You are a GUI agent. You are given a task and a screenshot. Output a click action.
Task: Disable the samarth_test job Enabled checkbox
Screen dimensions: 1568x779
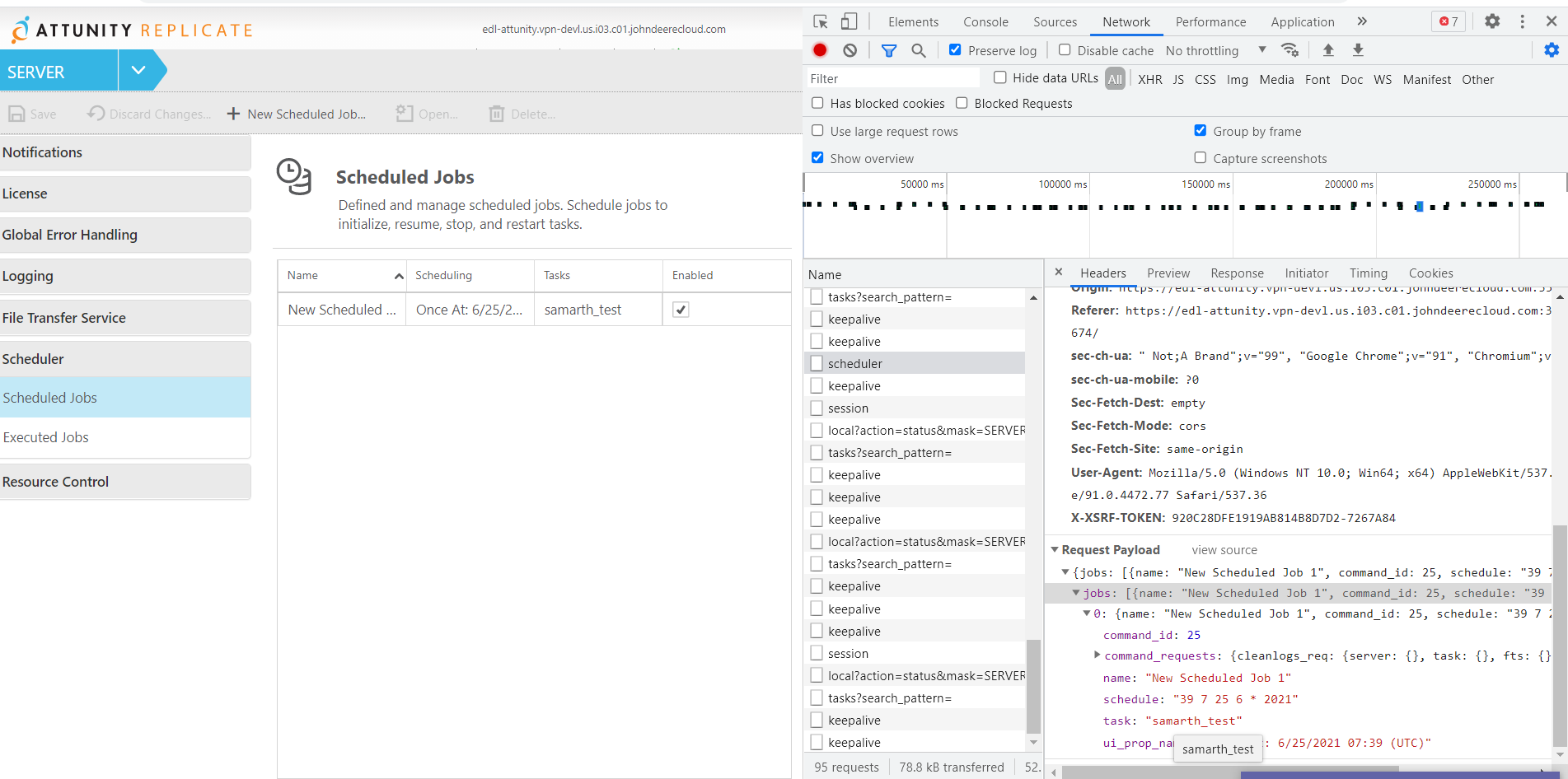pos(680,309)
